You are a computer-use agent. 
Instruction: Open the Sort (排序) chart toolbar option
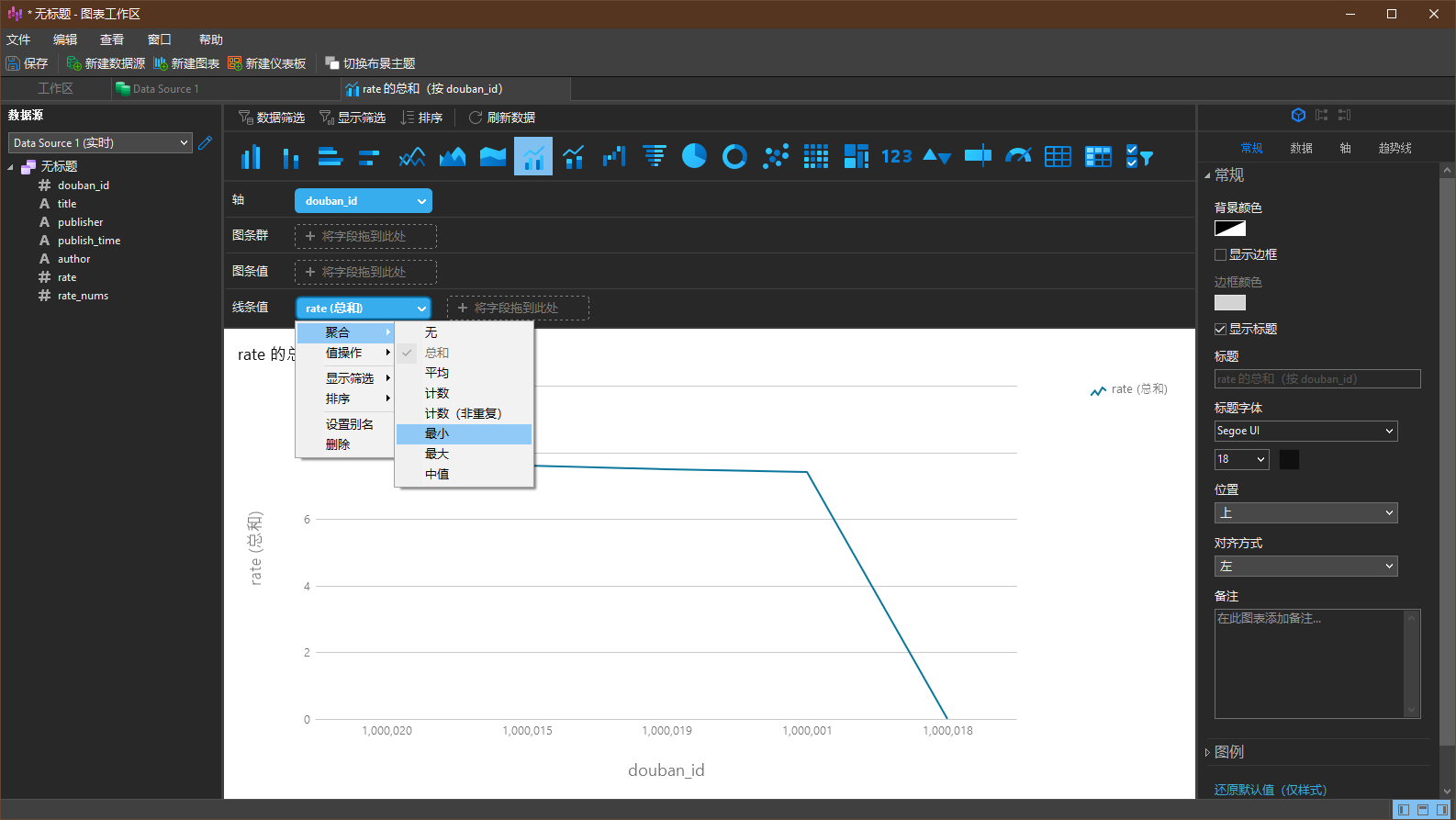421,118
